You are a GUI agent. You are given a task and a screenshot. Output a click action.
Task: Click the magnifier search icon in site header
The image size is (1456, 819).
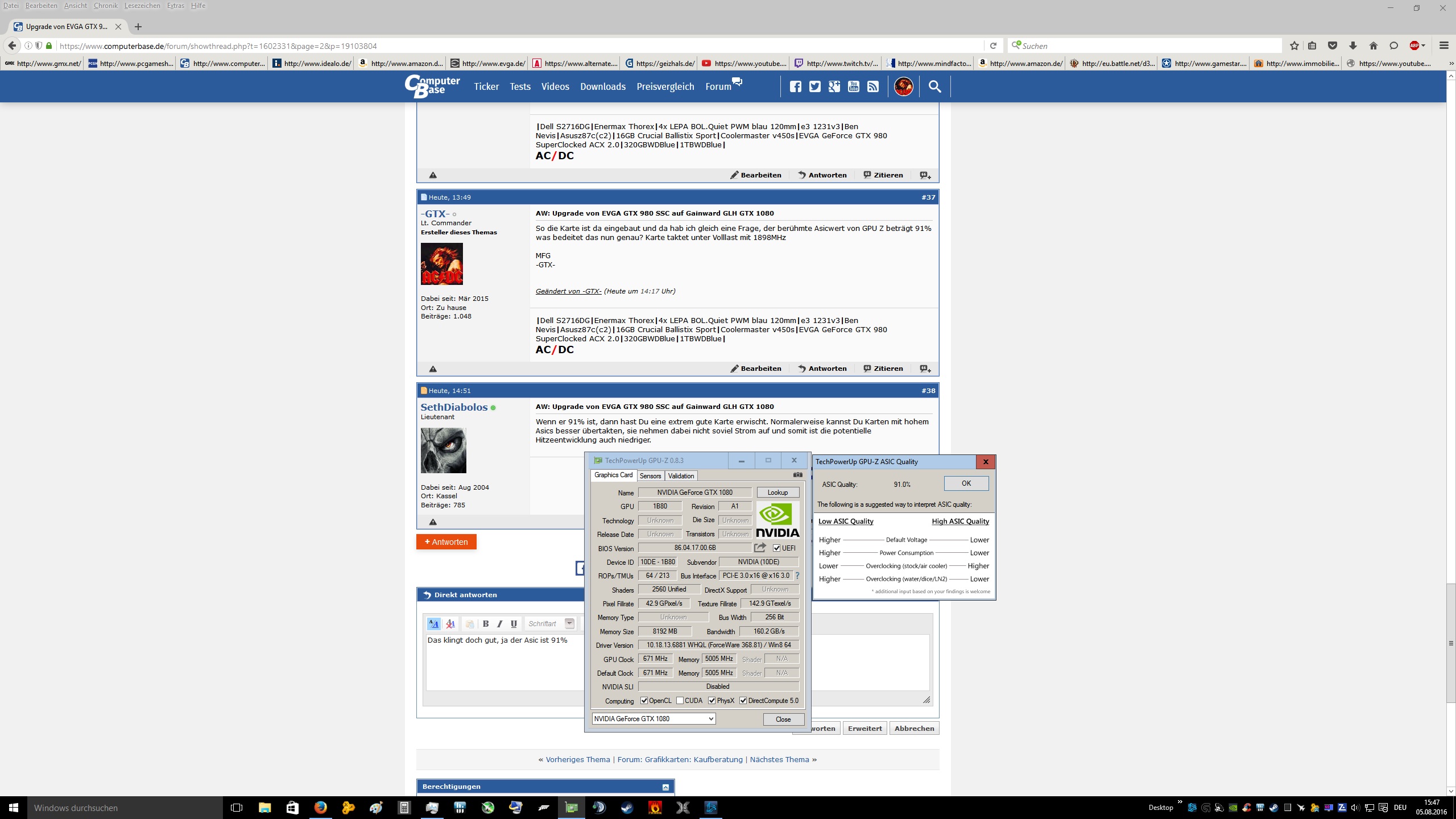tap(934, 86)
